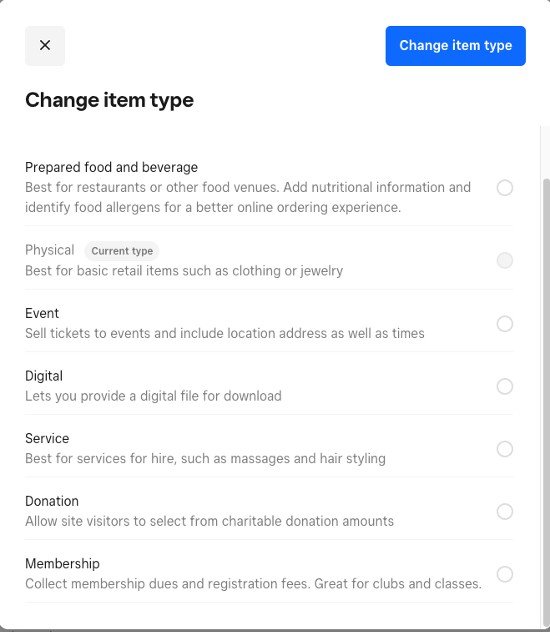The height and width of the screenshot is (632, 550).
Task: Select the Donation radio button
Action: point(504,511)
